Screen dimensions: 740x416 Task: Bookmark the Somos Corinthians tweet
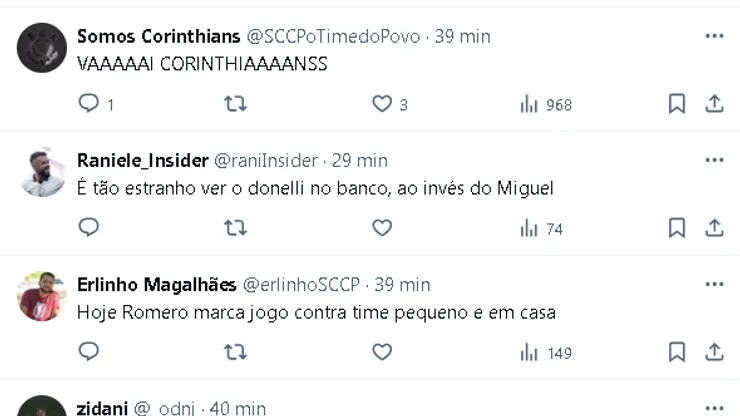tap(677, 104)
